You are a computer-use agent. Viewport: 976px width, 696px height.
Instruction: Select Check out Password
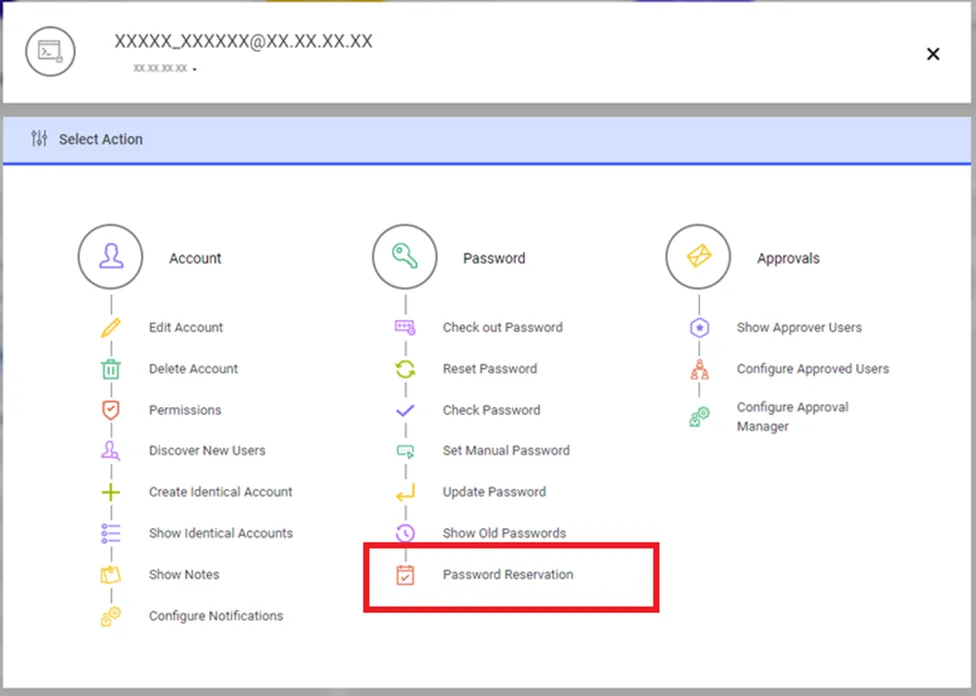tap(502, 327)
